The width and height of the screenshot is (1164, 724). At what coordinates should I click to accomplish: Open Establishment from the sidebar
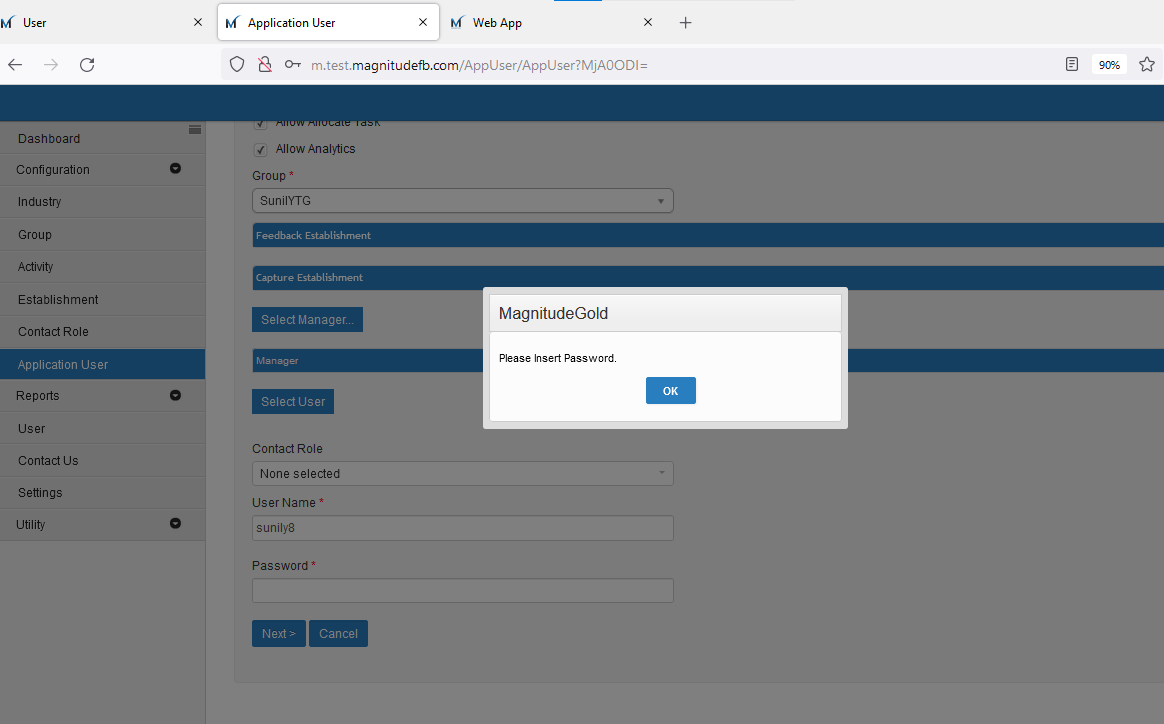[x=58, y=299]
